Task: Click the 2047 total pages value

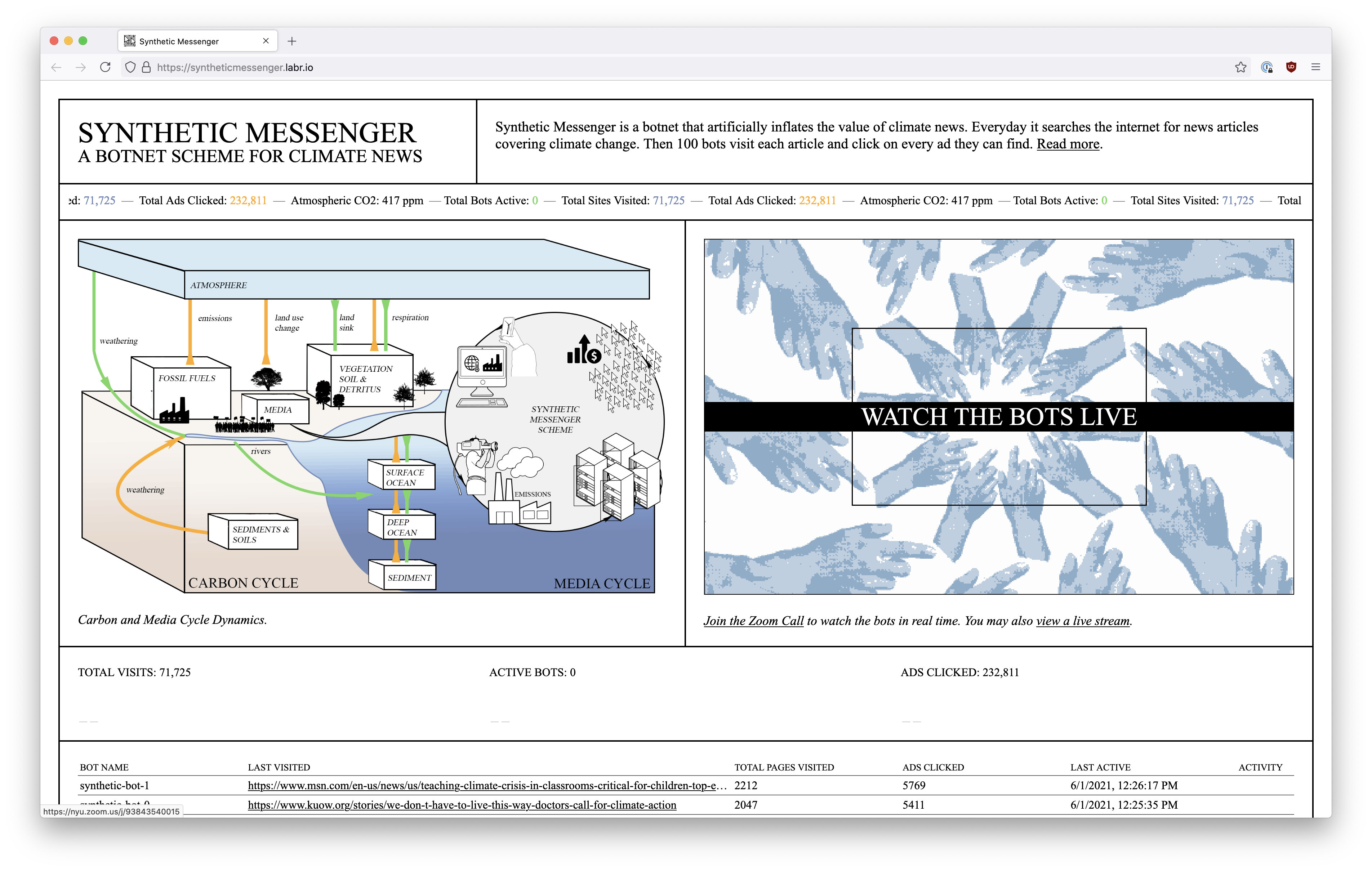Action: [746, 805]
